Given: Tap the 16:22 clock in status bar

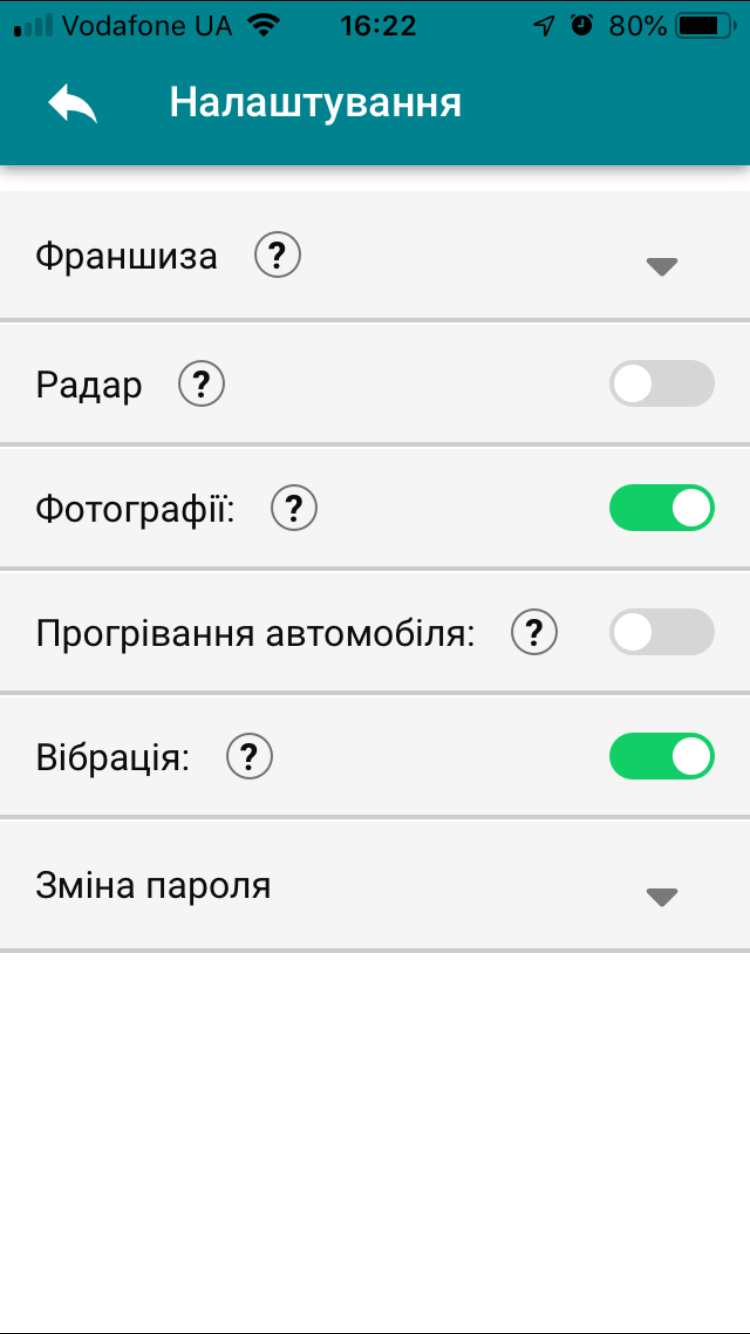Looking at the screenshot, I should [377, 26].
